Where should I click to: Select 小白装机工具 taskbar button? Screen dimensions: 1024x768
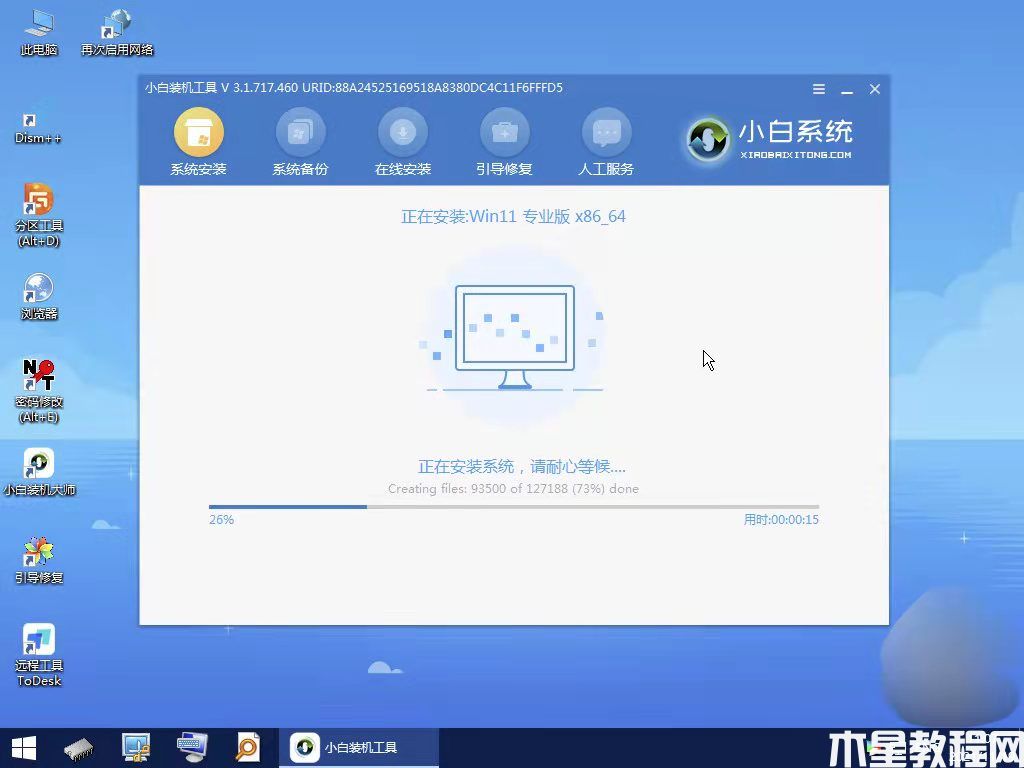click(x=359, y=748)
